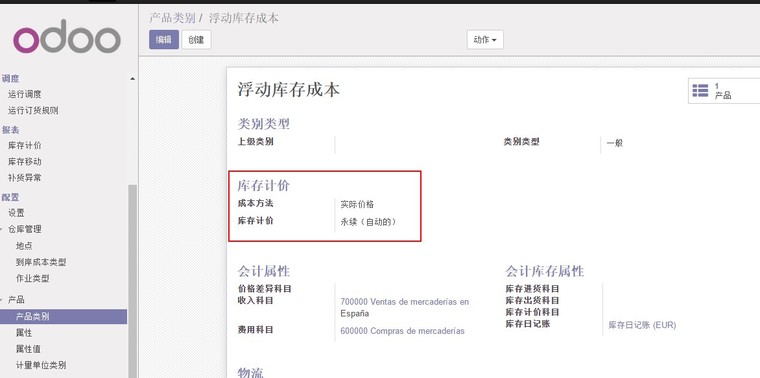Click the Odoo logo

tap(67, 37)
